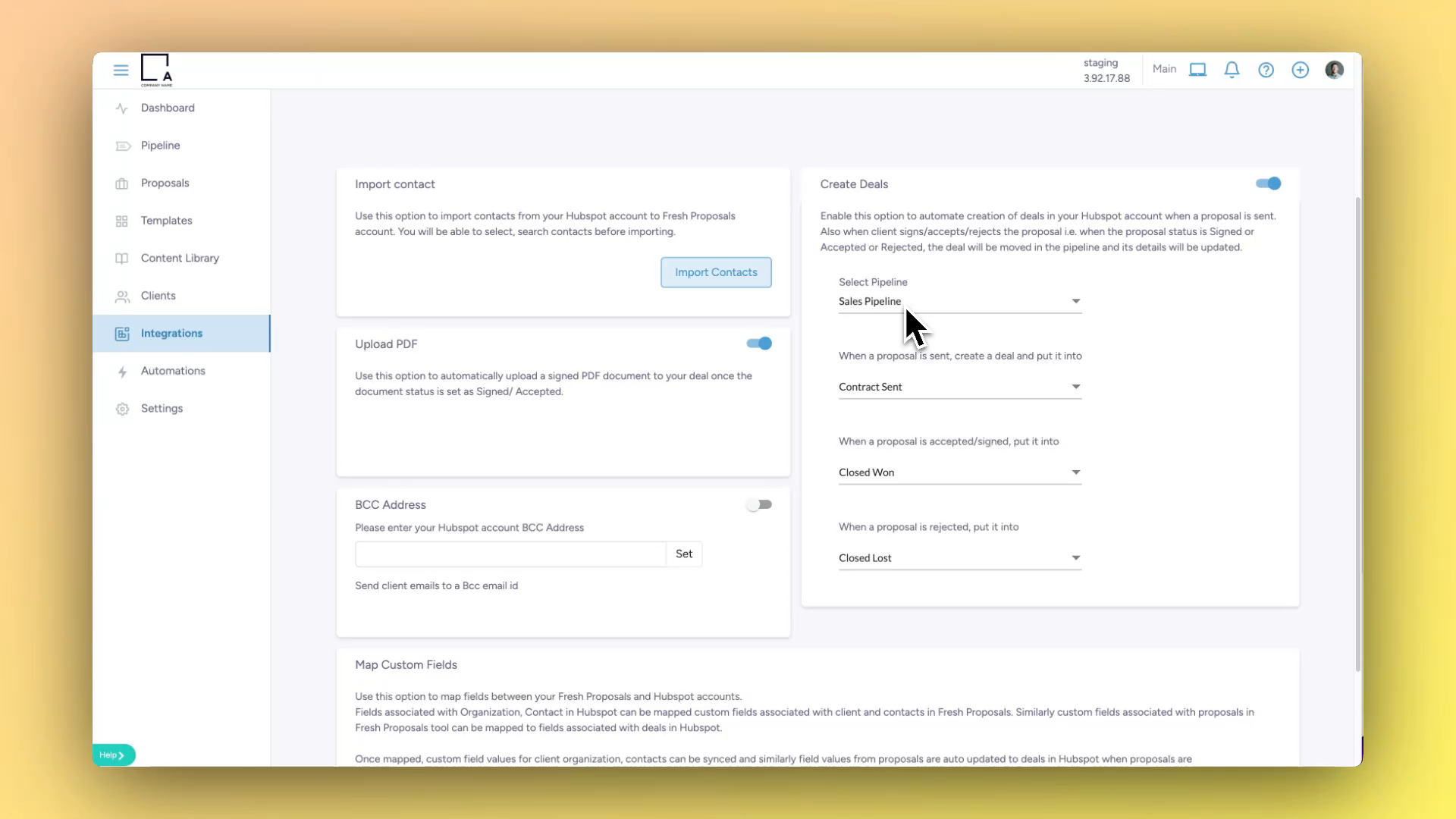This screenshot has height=819, width=1456.
Task: Open Content Library menu item
Action: [180, 259]
